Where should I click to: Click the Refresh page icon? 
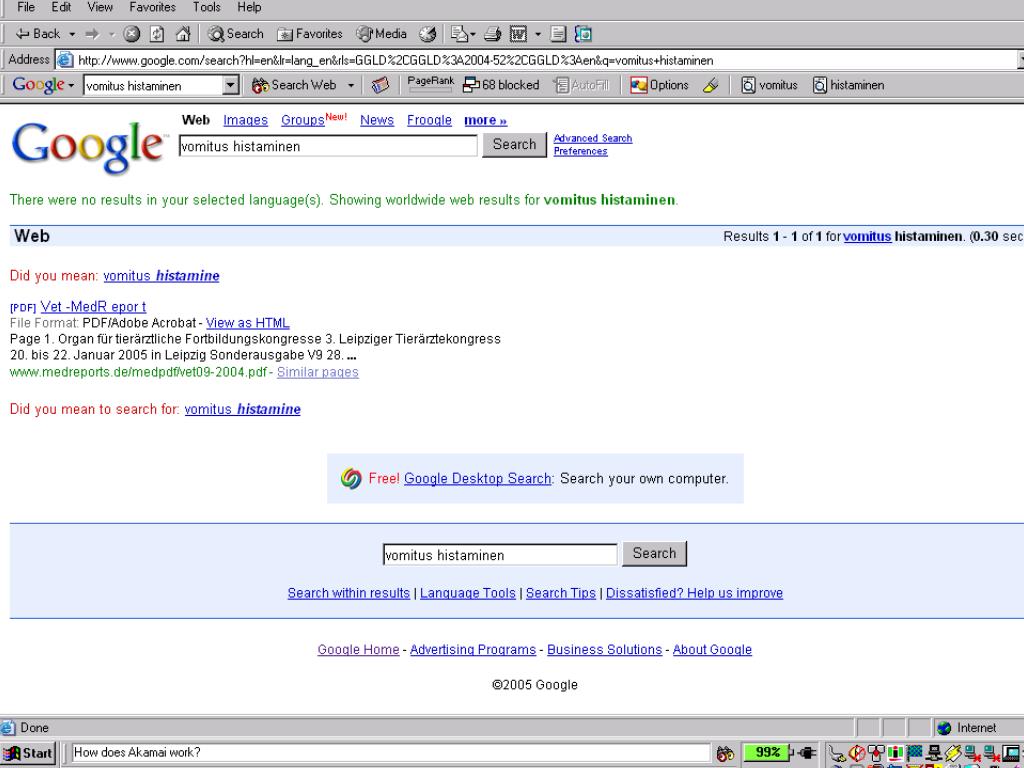[157, 34]
